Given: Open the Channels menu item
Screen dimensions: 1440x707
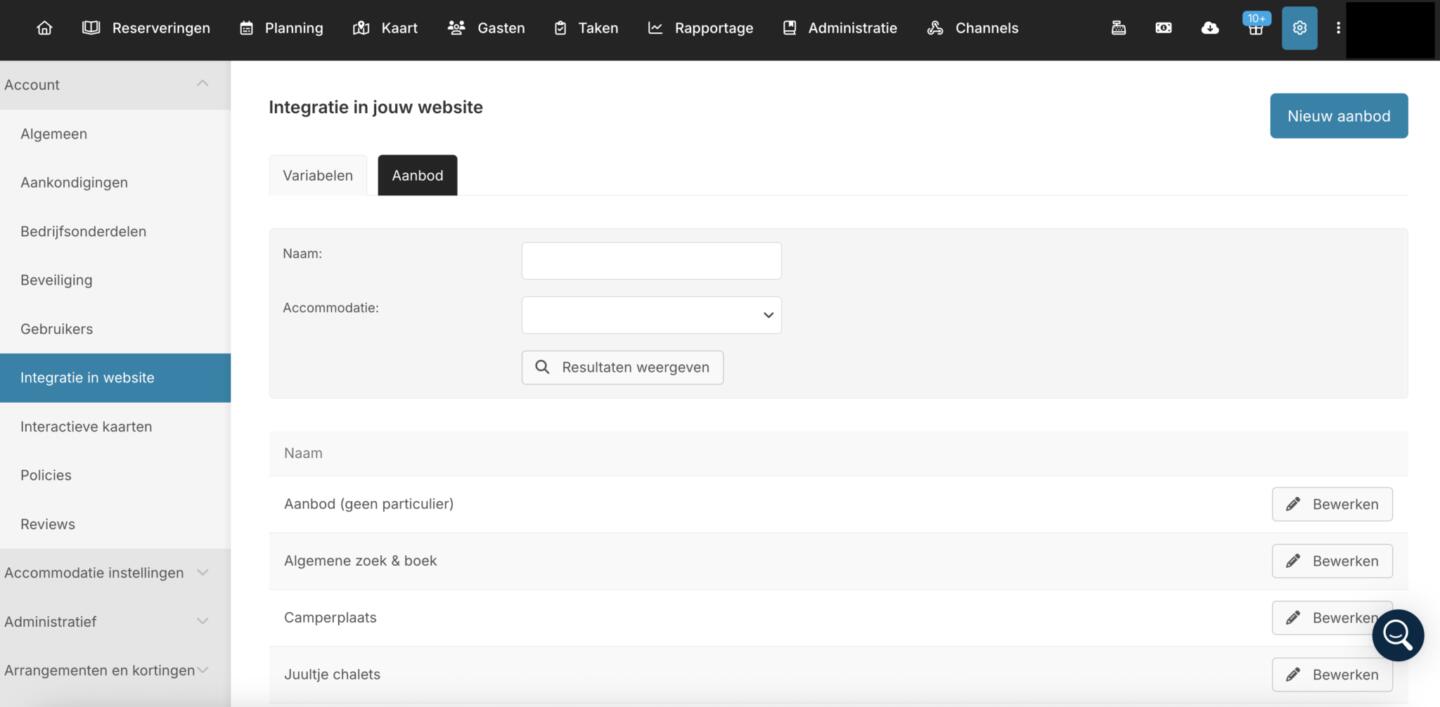Looking at the screenshot, I should pos(972,28).
